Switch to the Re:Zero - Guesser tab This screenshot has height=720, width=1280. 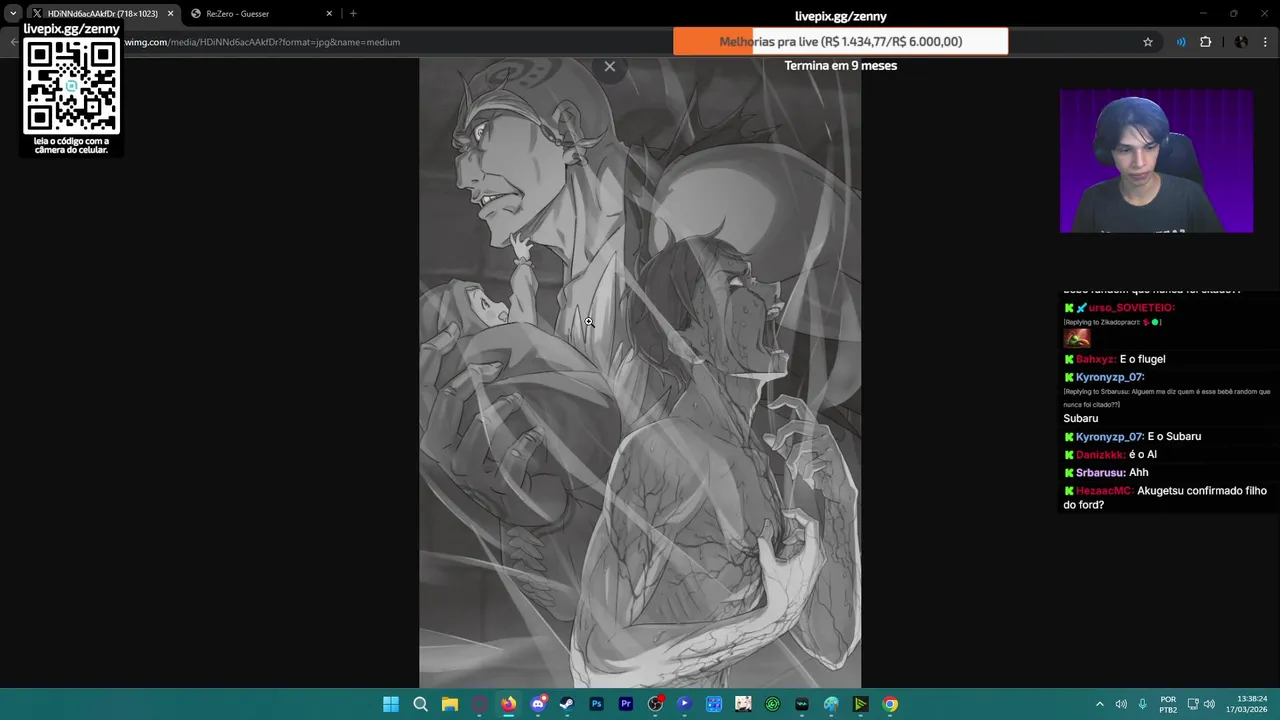(x=260, y=14)
